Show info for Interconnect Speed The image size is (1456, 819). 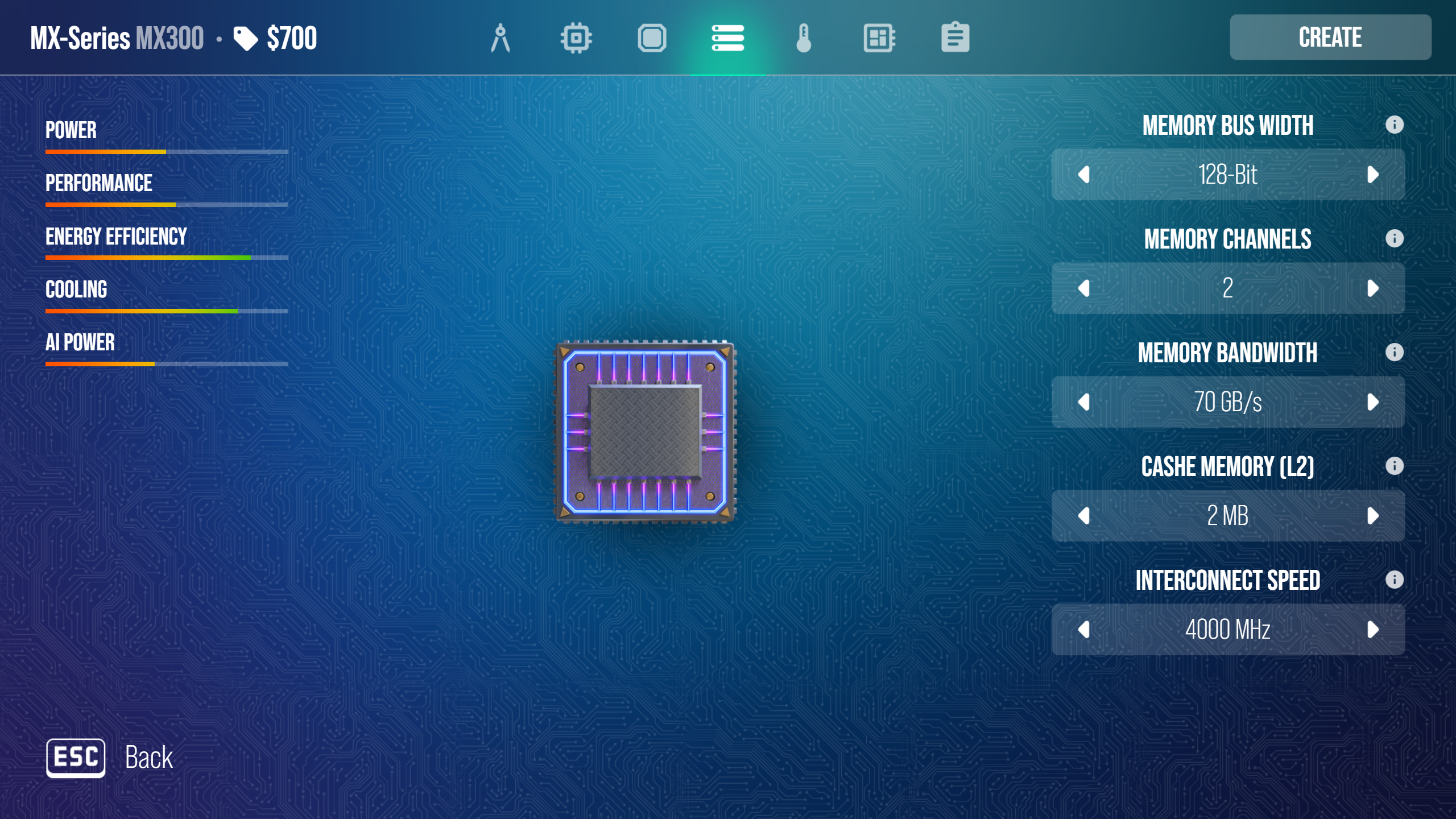click(x=1394, y=580)
